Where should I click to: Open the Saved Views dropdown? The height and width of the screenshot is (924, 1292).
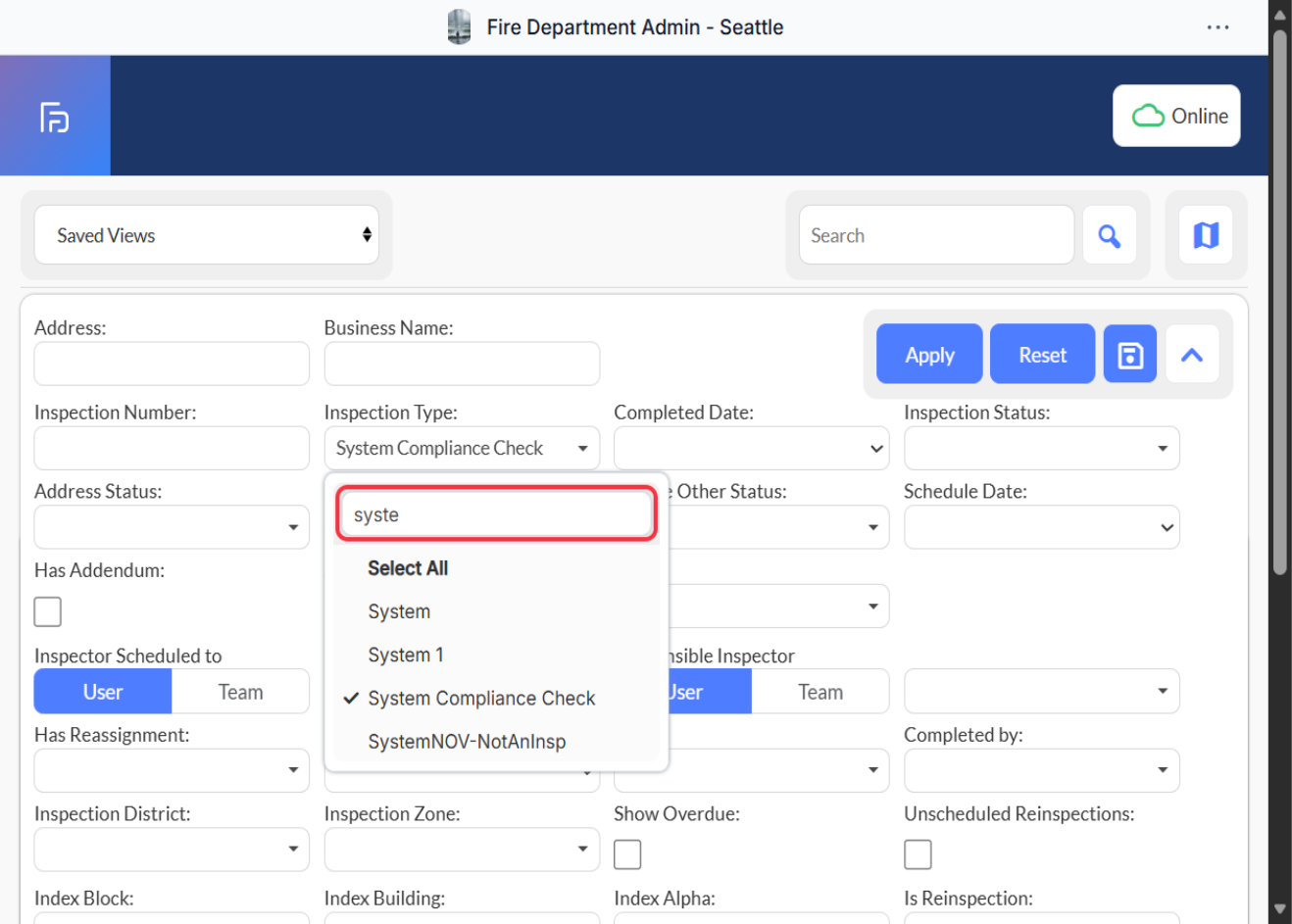207,235
